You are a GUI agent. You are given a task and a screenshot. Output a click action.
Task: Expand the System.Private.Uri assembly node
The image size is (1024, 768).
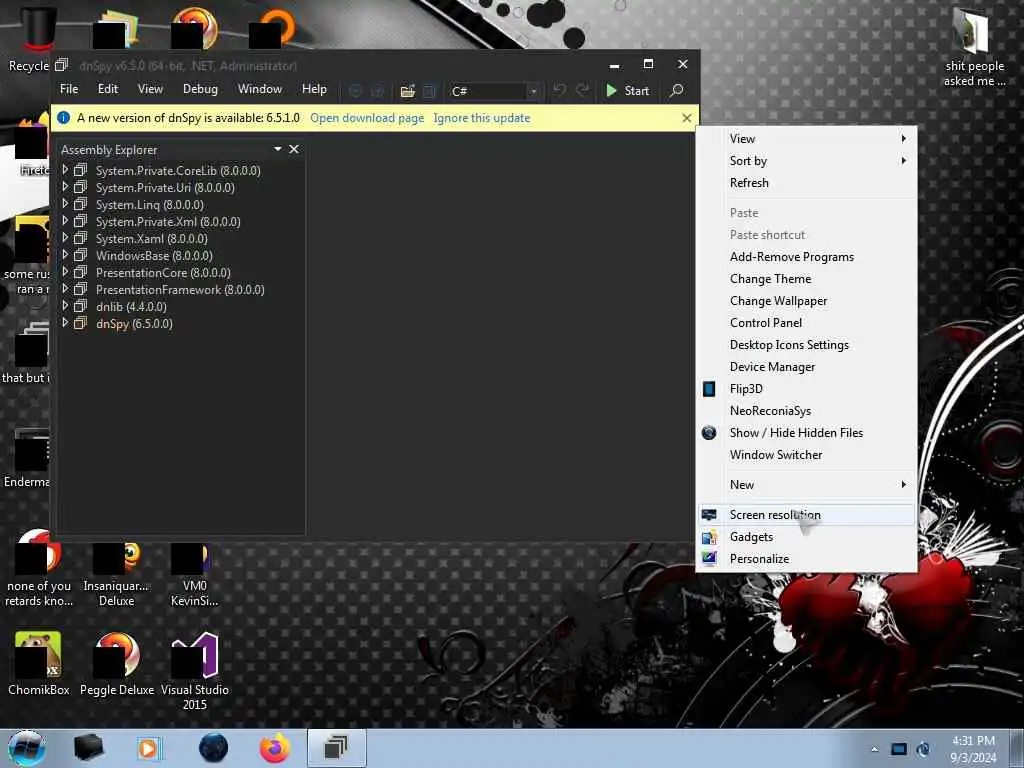tap(65, 187)
